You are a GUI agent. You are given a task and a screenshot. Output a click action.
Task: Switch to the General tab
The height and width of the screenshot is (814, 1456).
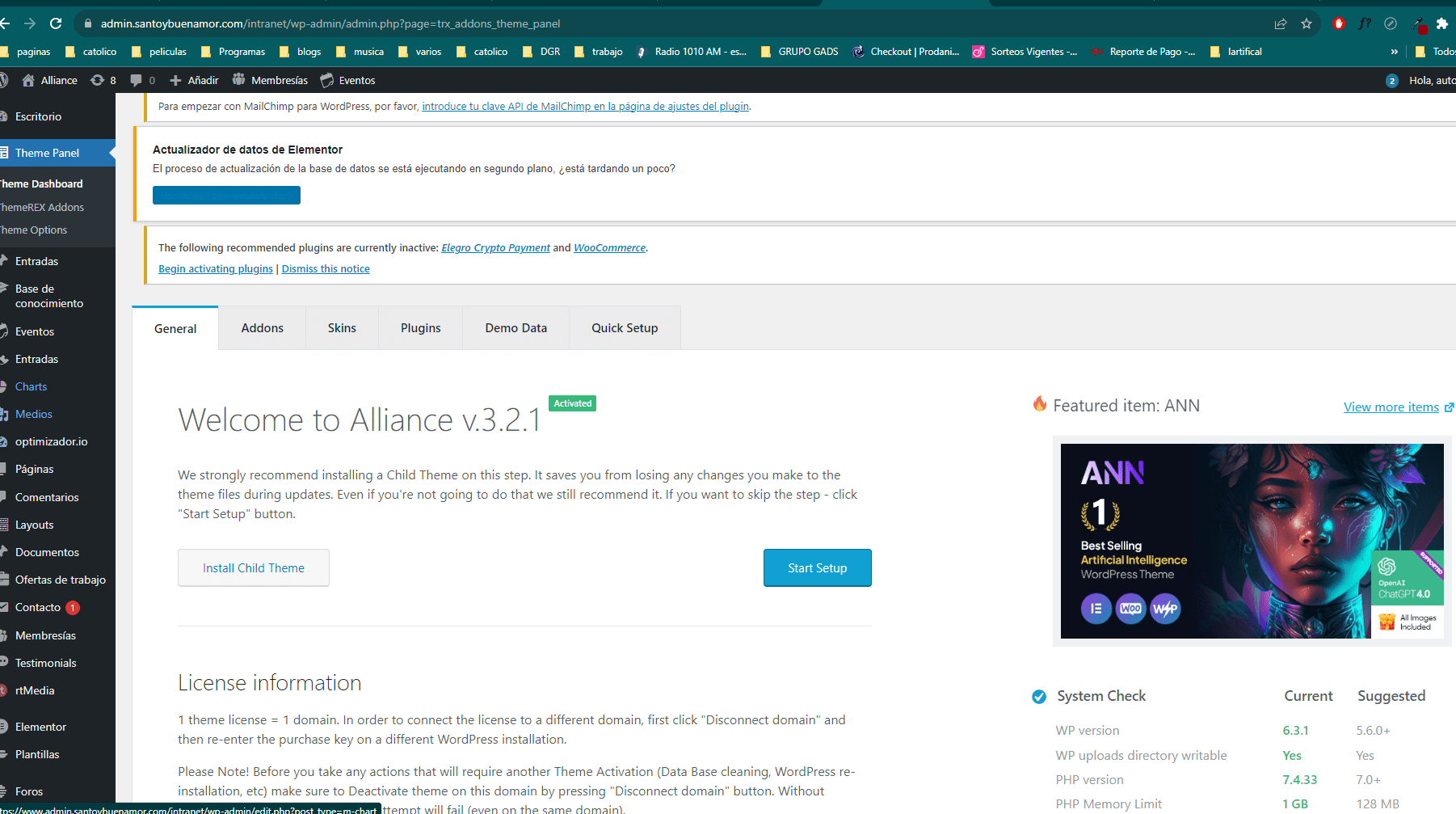(175, 328)
